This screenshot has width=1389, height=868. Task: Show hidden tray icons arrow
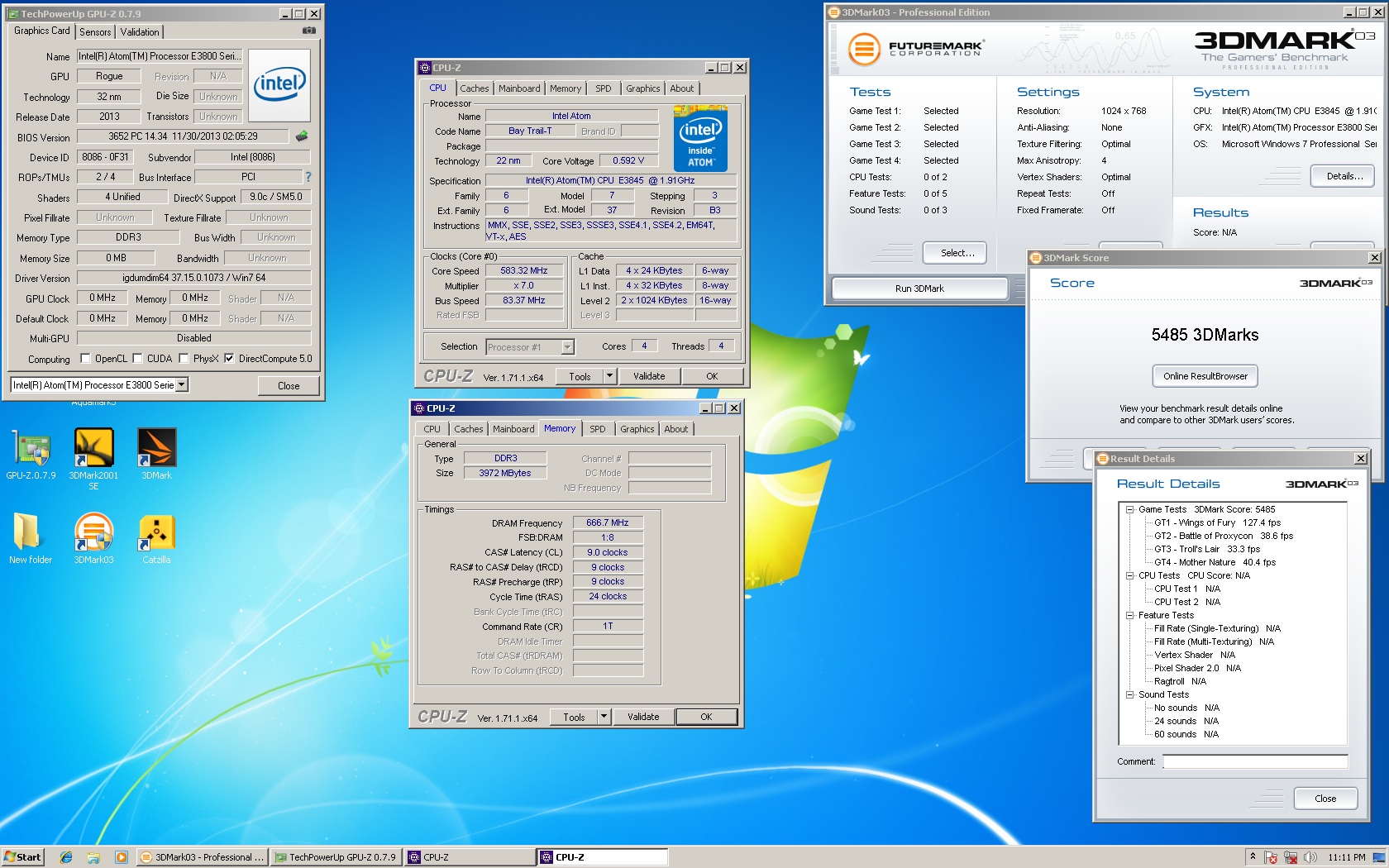click(1253, 856)
